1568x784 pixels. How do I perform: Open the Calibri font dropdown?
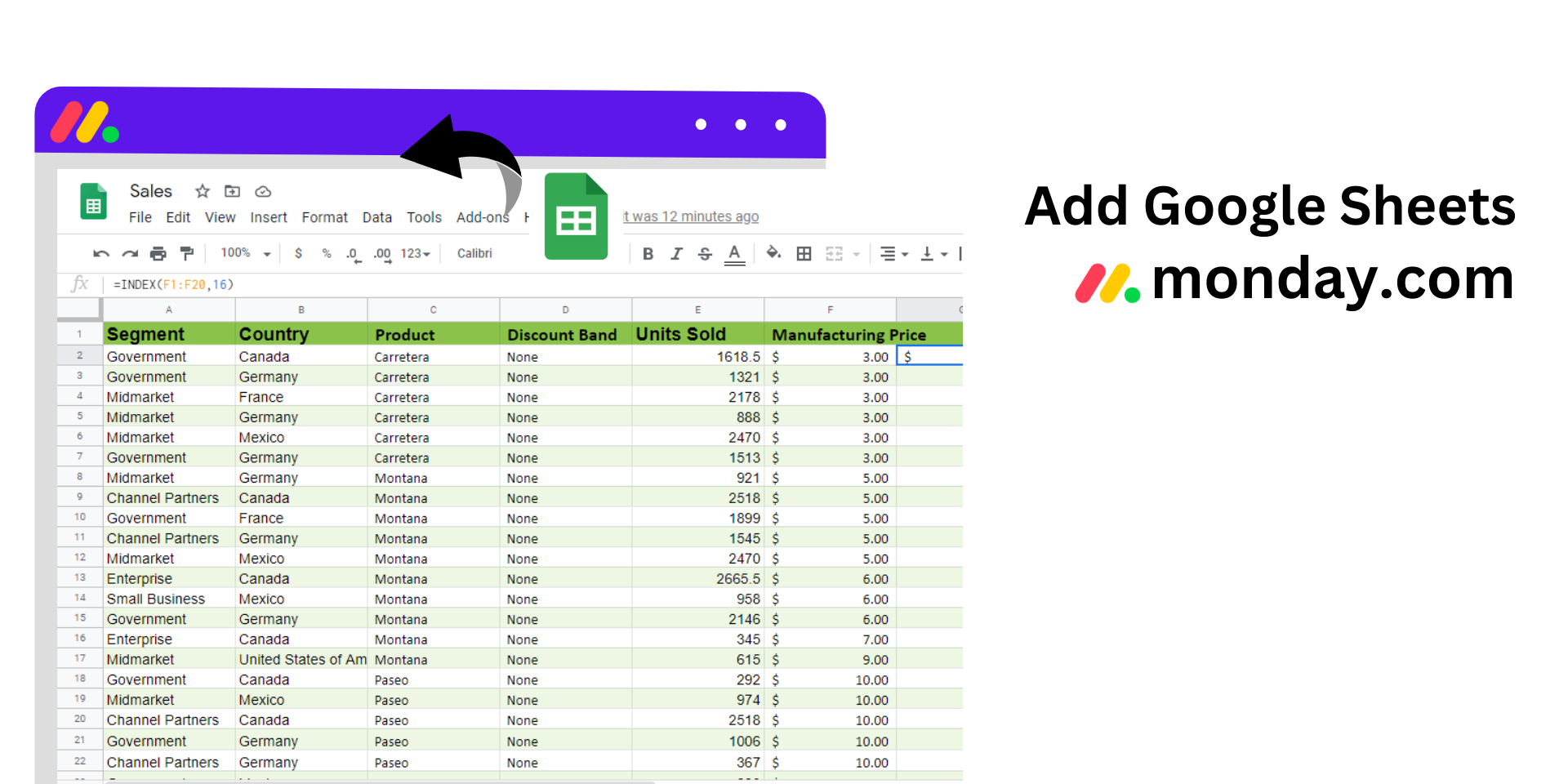tap(474, 253)
